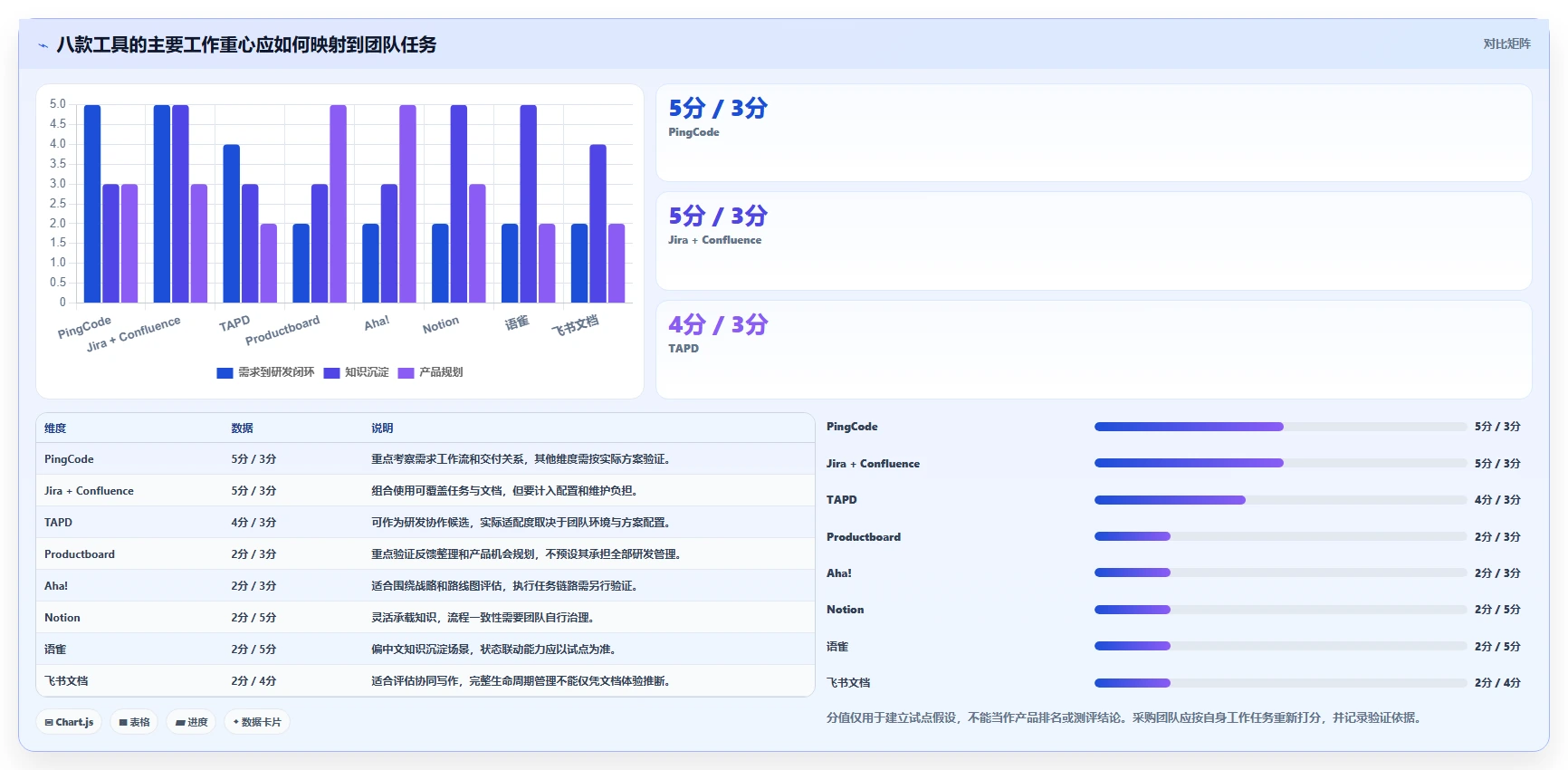The width and height of the screenshot is (1568, 770).
Task: Click the Productboard label in the progress list
Action: tap(864, 537)
